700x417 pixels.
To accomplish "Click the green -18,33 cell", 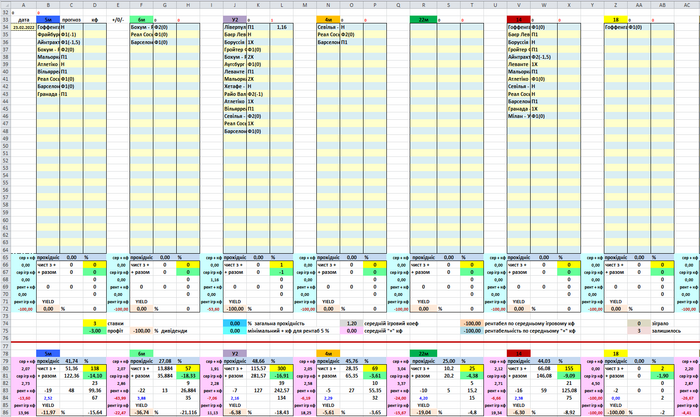I will [x=188, y=376].
